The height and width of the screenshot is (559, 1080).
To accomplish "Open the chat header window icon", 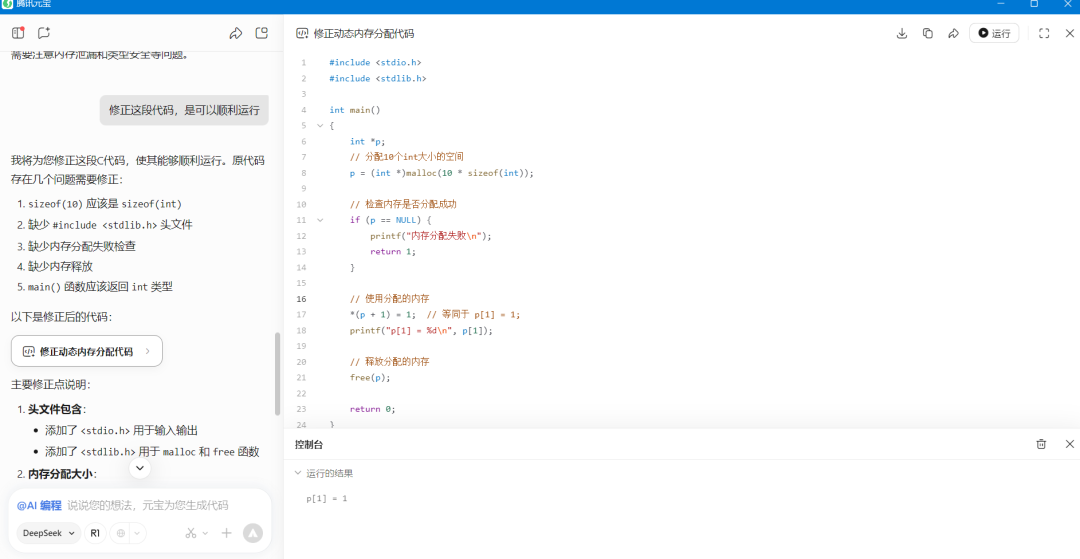I will point(261,32).
